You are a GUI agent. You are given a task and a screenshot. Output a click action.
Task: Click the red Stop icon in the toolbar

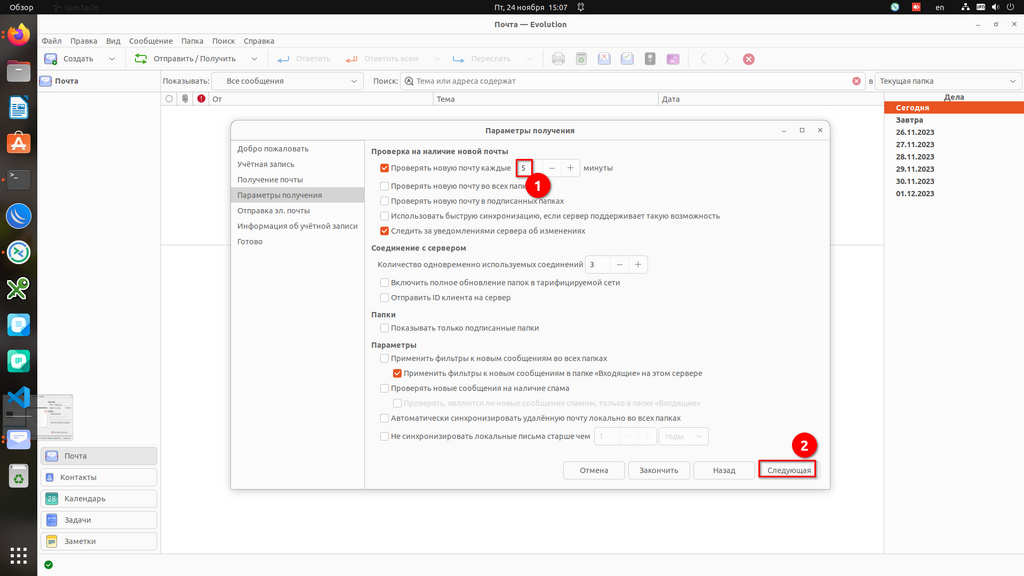pos(749,59)
